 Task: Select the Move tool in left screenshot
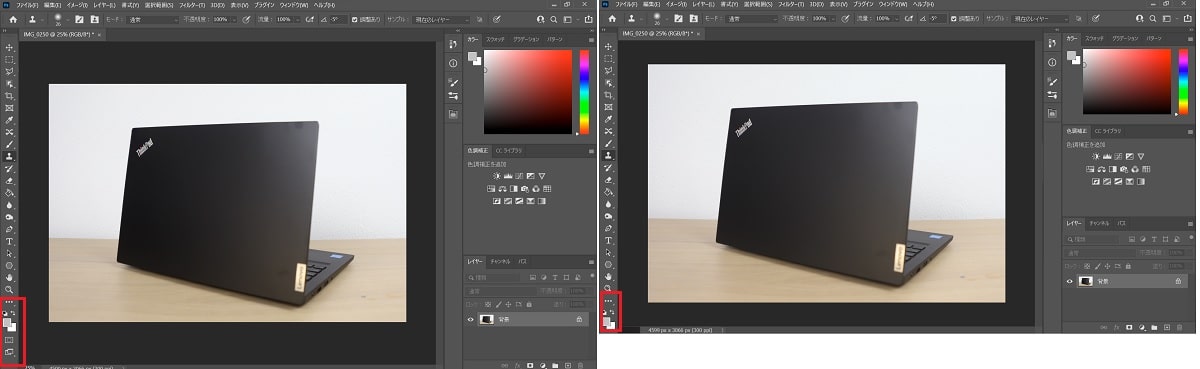[9, 47]
